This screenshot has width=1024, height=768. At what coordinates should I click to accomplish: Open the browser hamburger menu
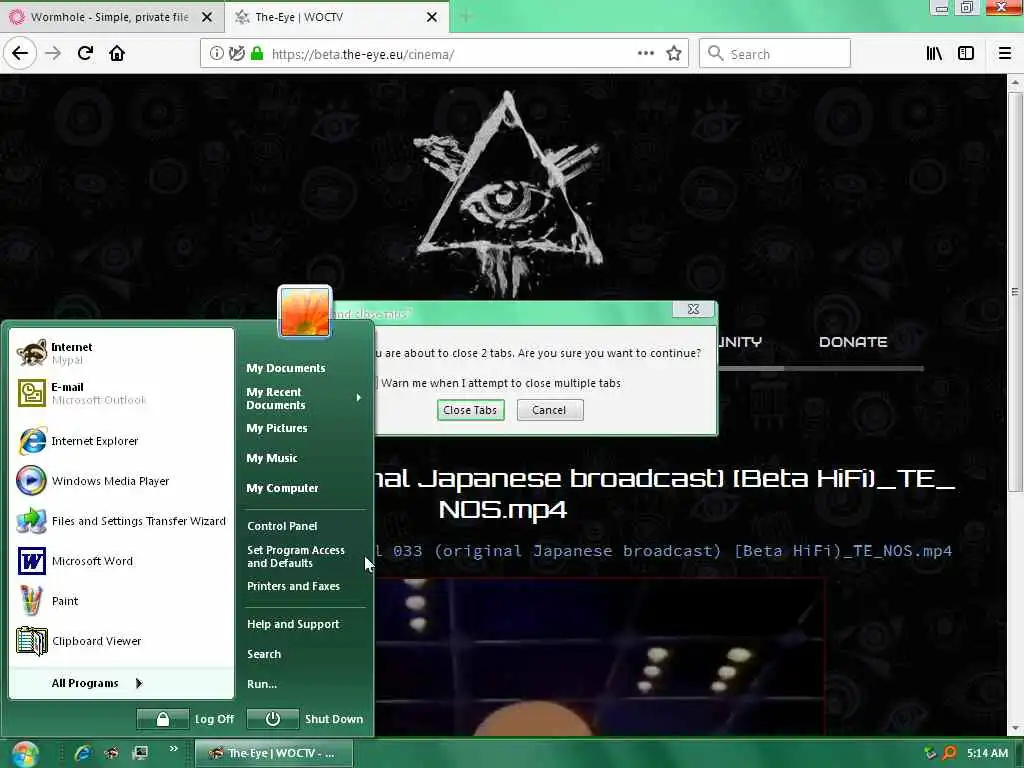pyautogui.click(x=1005, y=54)
